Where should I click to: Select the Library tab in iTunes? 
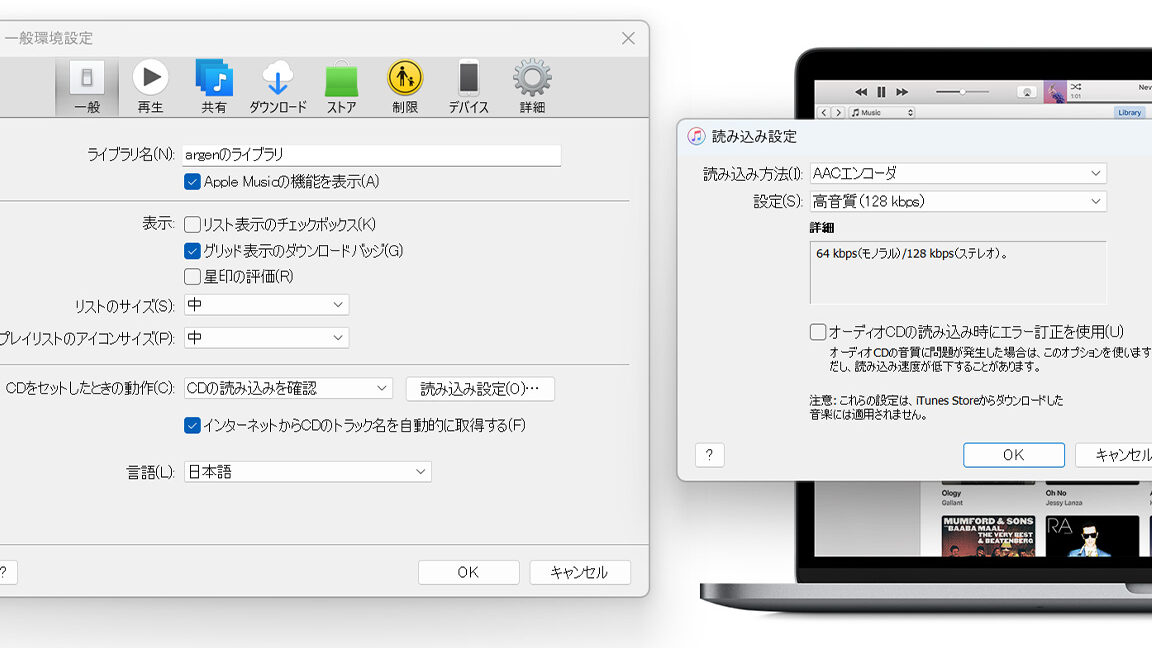pyautogui.click(x=1129, y=112)
